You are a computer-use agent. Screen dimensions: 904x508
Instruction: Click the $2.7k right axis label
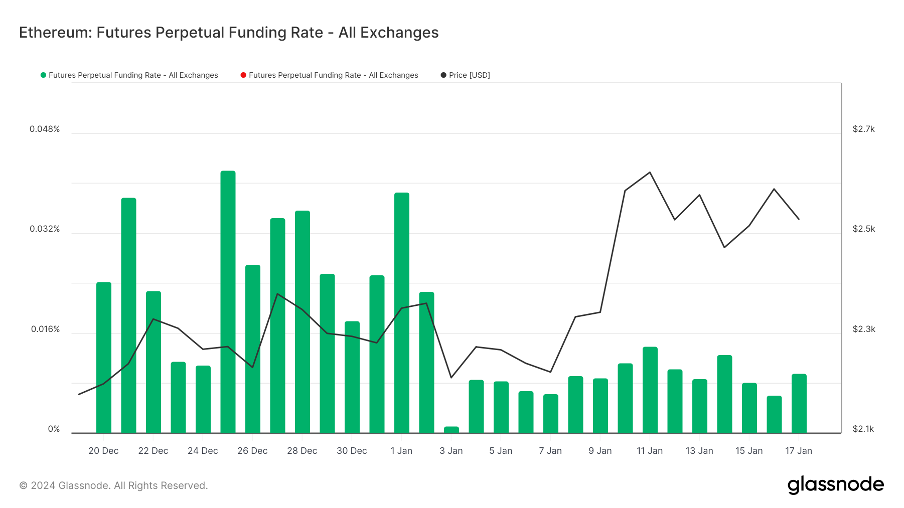[864, 129]
